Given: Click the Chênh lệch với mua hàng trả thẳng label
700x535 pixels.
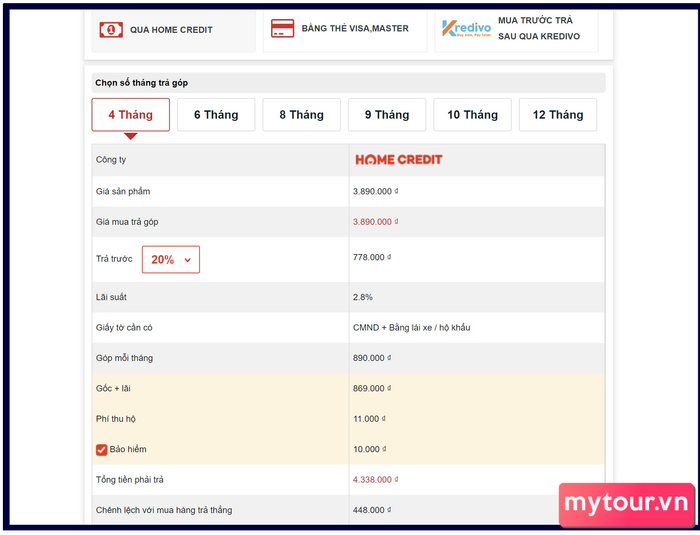Looking at the screenshot, I should click(164, 510).
